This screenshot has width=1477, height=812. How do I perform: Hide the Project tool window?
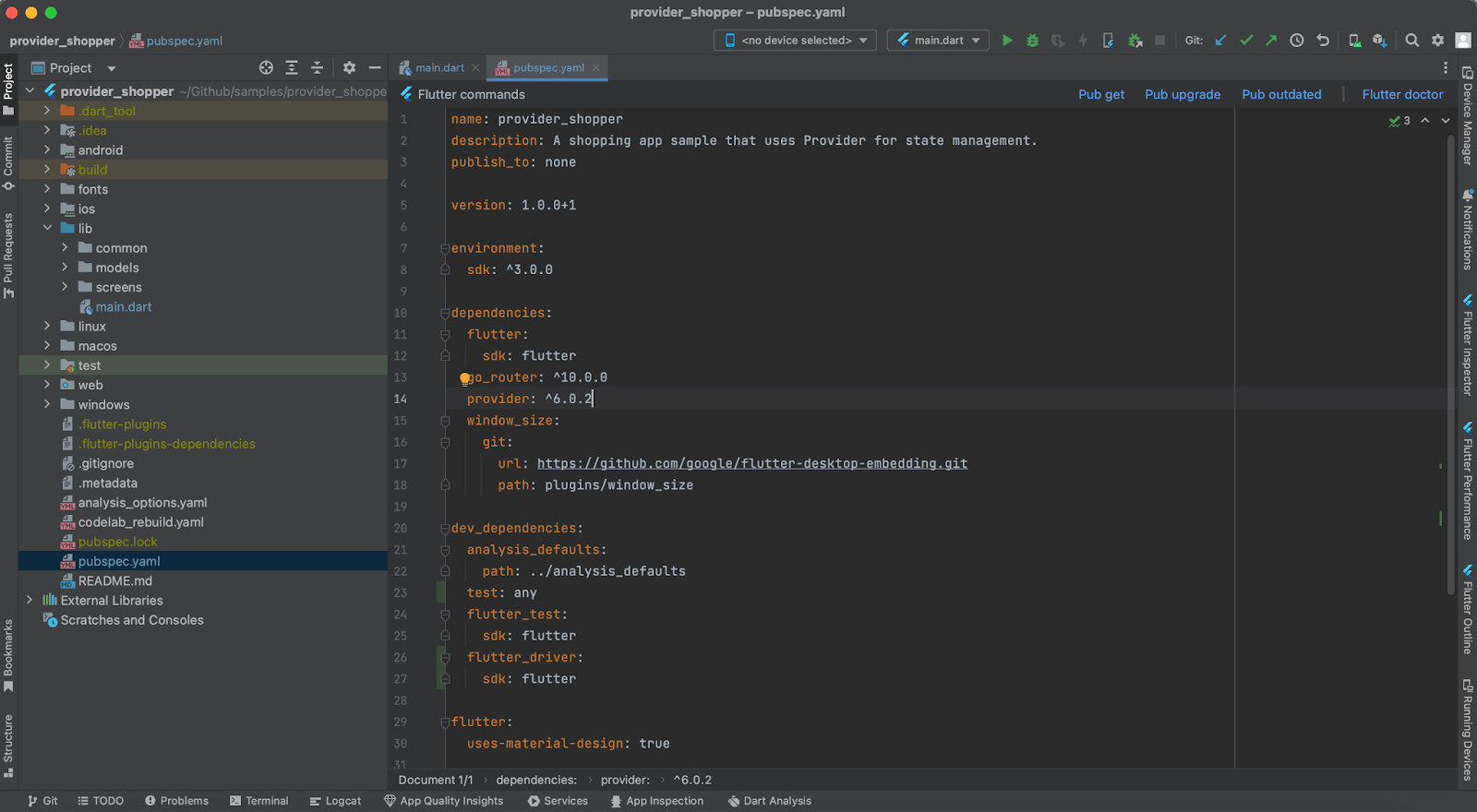pyautogui.click(x=375, y=67)
